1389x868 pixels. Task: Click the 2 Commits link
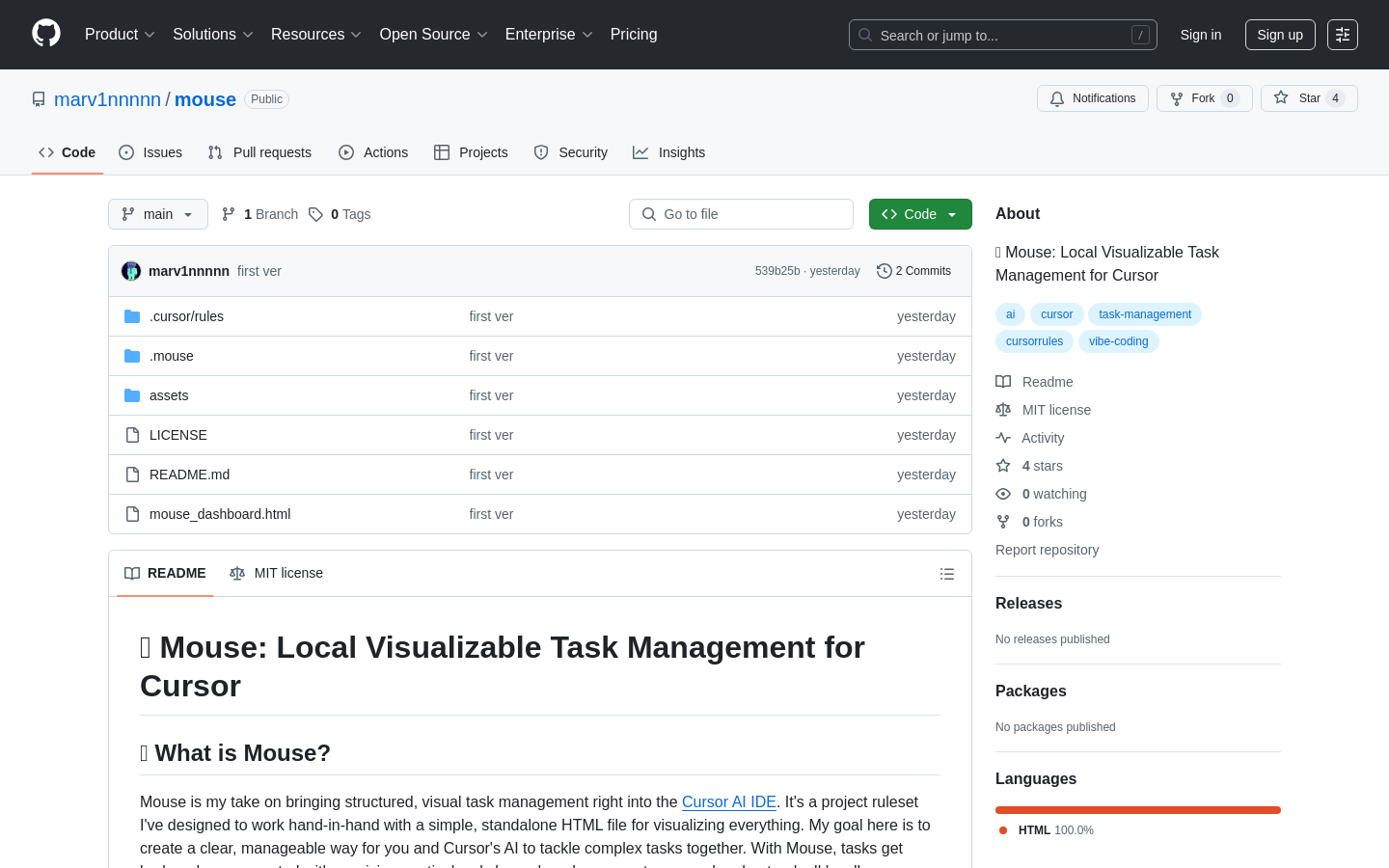[x=913, y=271]
